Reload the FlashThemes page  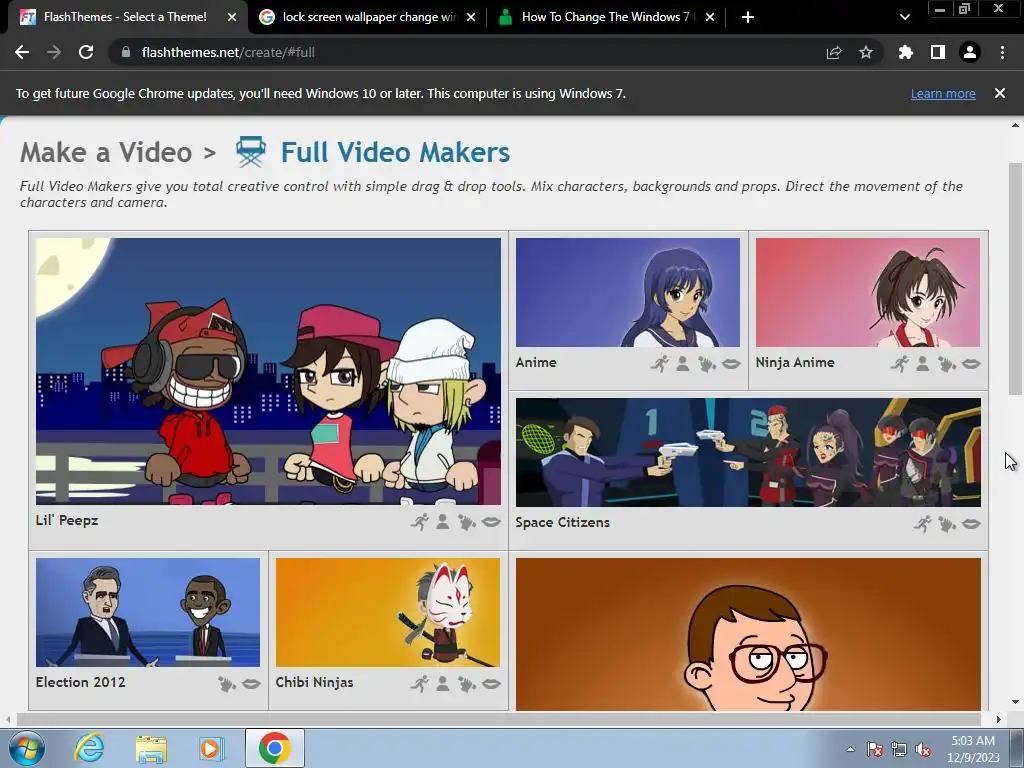(x=86, y=52)
